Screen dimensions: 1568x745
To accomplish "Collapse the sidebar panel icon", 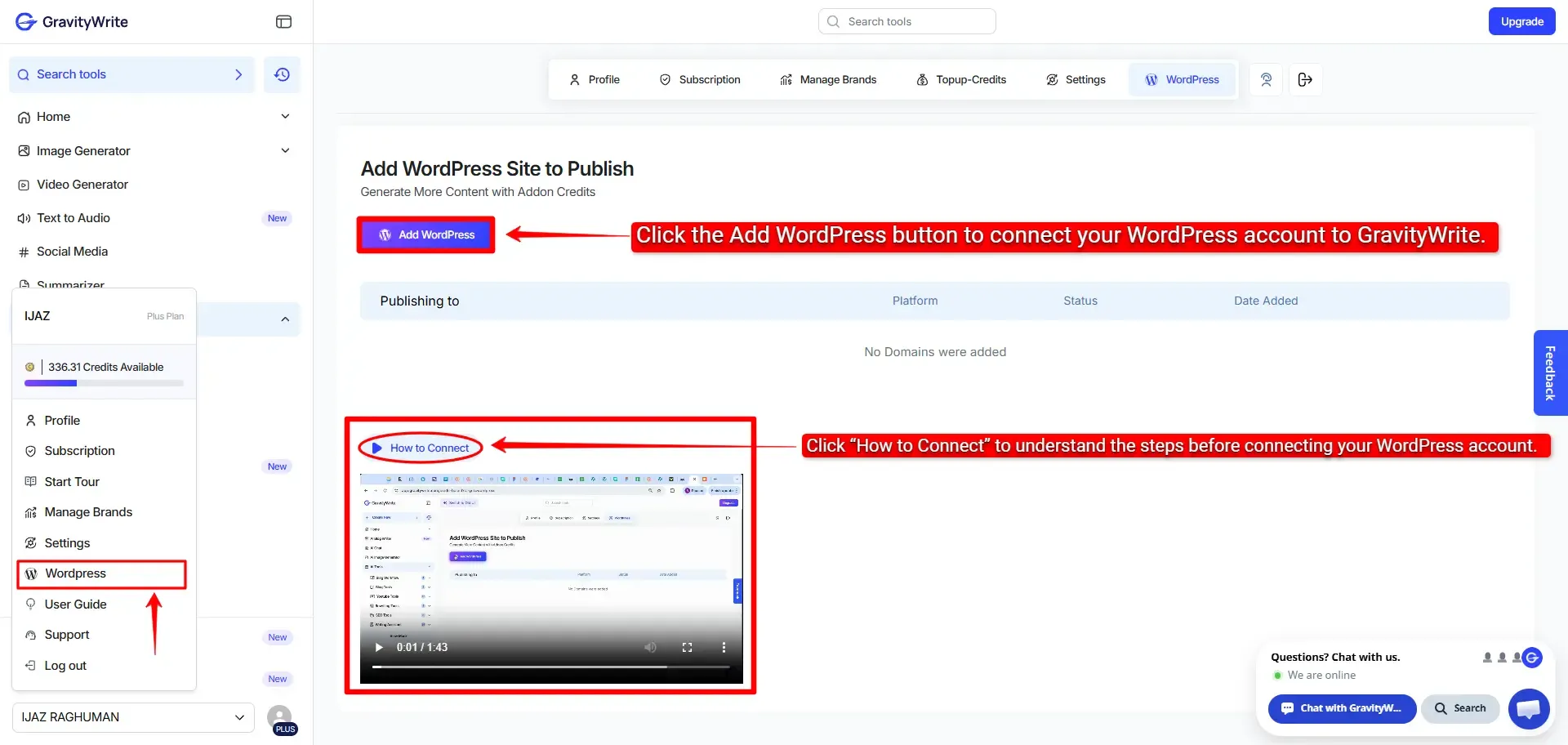I will pyautogui.click(x=283, y=22).
